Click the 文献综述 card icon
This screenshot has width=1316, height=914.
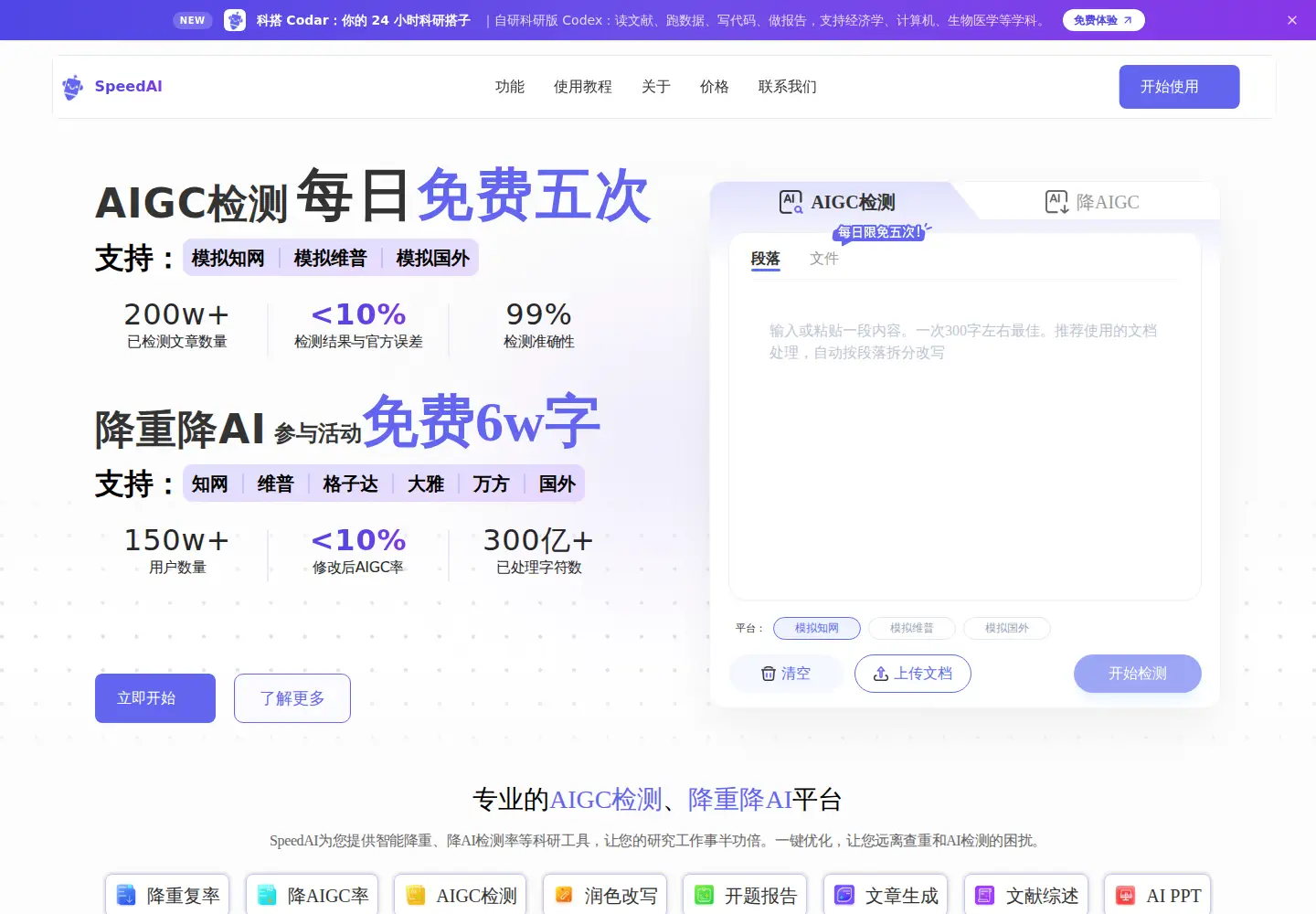pyautogui.click(x=985, y=896)
